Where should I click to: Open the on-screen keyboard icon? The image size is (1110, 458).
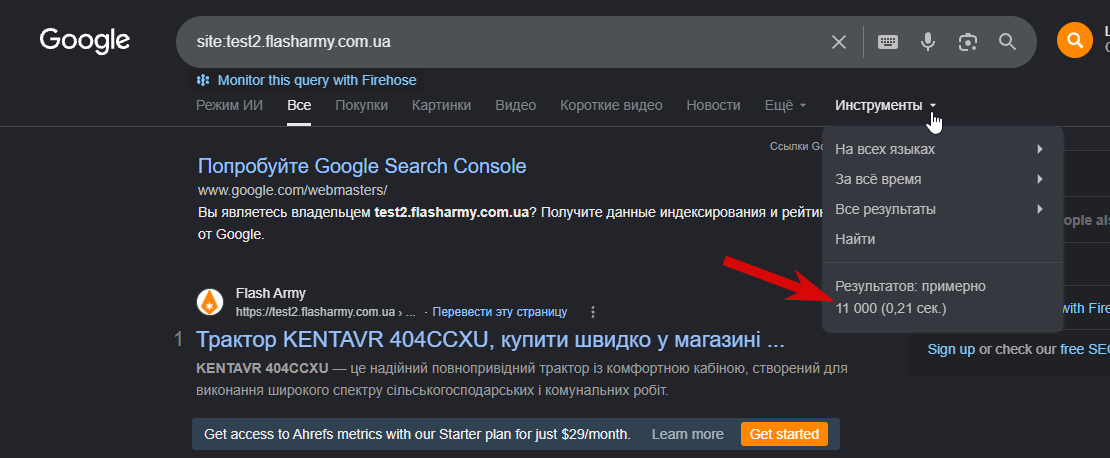[888, 42]
